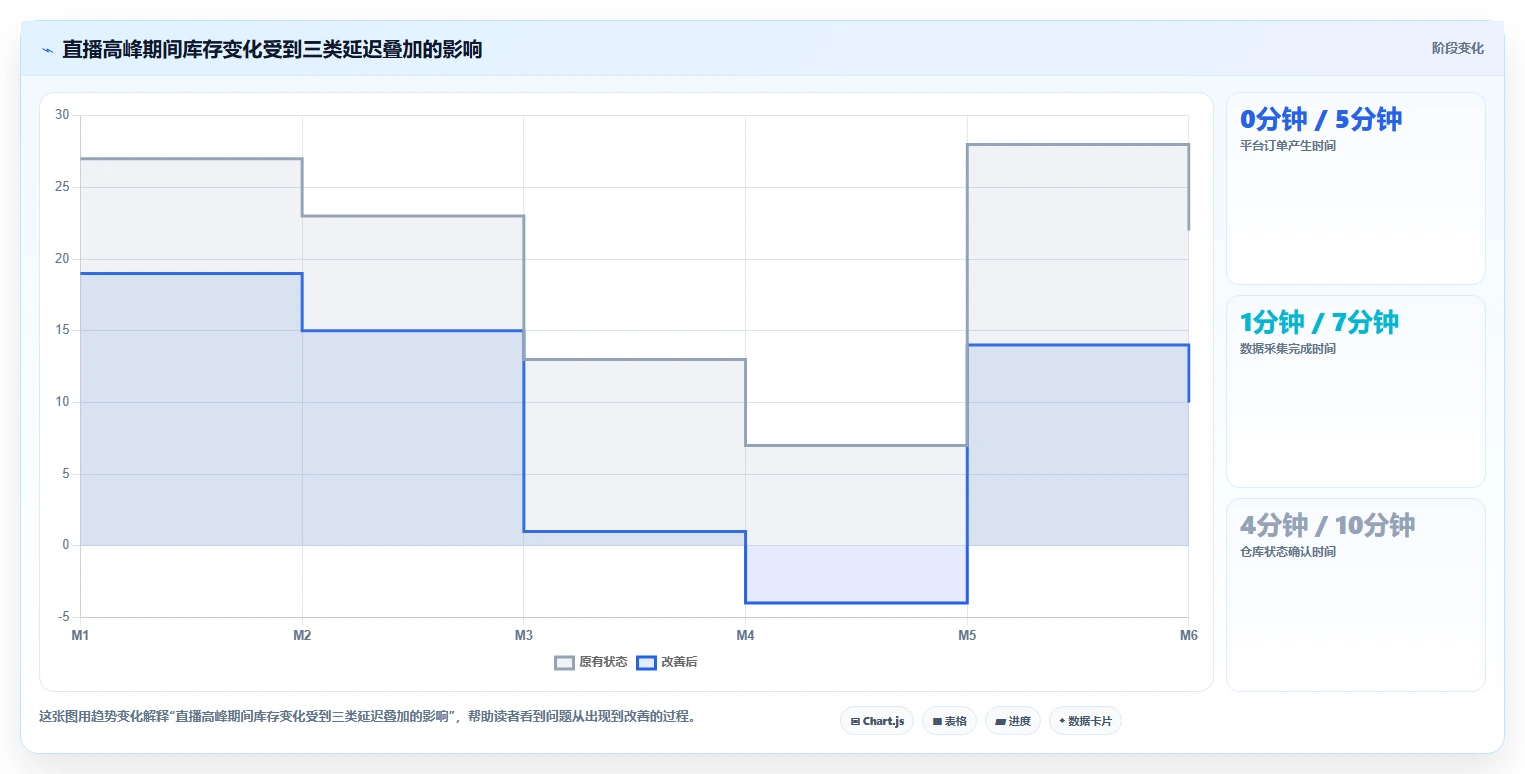The width and height of the screenshot is (1525, 774).
Task: Click the 进度 tag icon
Action: 1000,721
